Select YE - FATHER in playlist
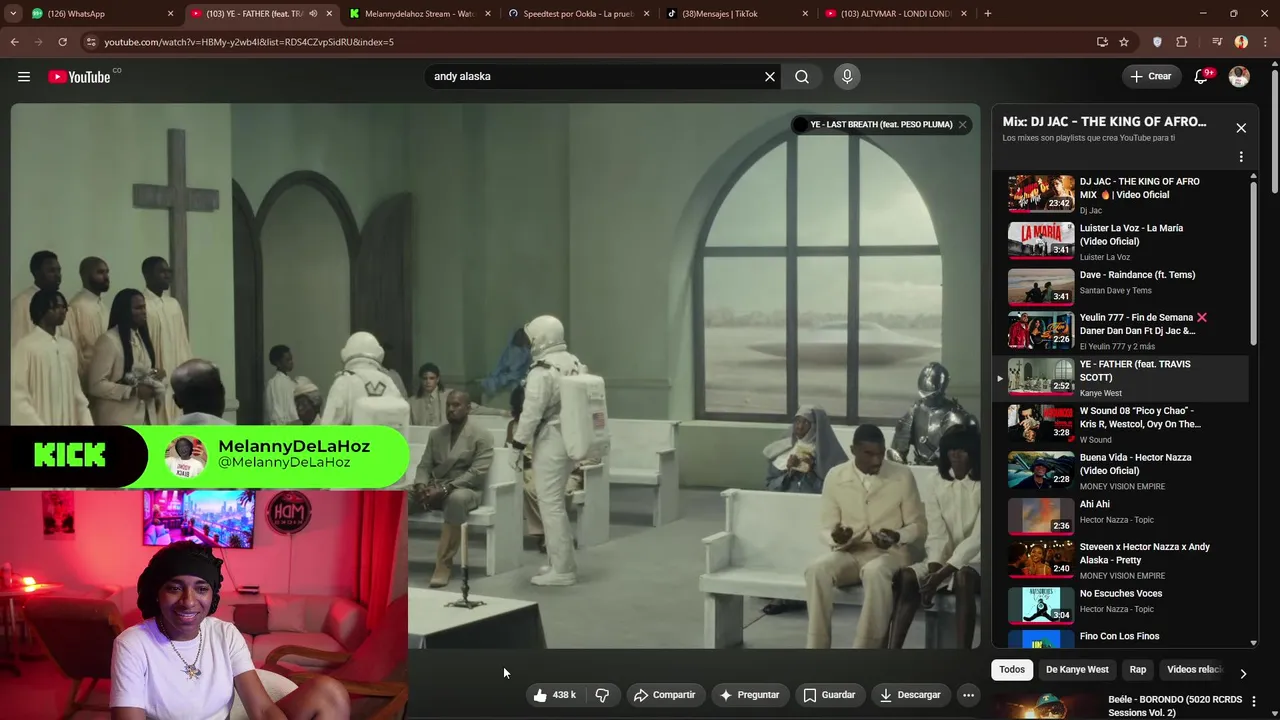This screenshot has width=1280, height=720. (1120, 378)
